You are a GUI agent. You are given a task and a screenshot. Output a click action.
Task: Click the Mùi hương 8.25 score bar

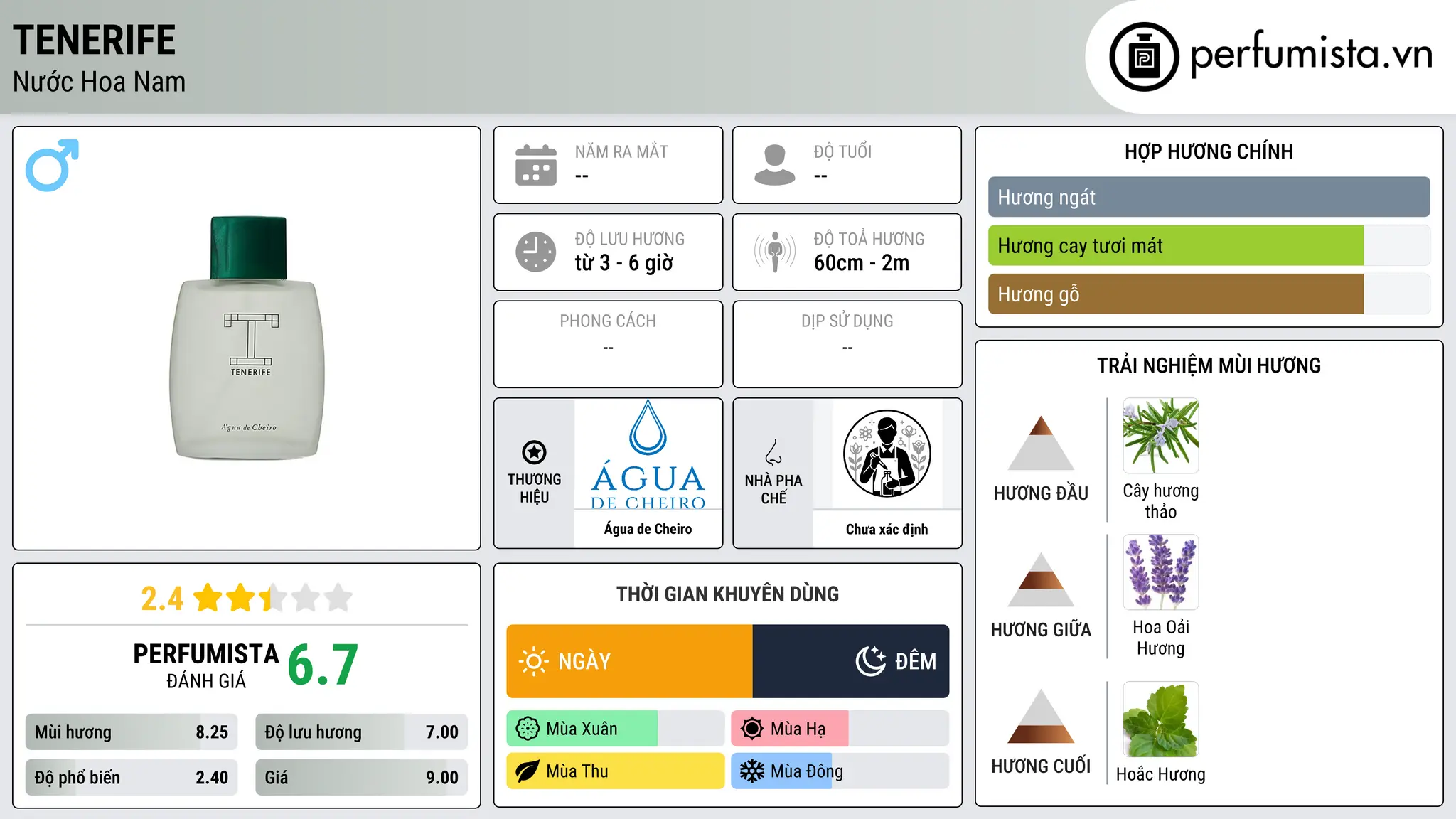click(132, 732)
